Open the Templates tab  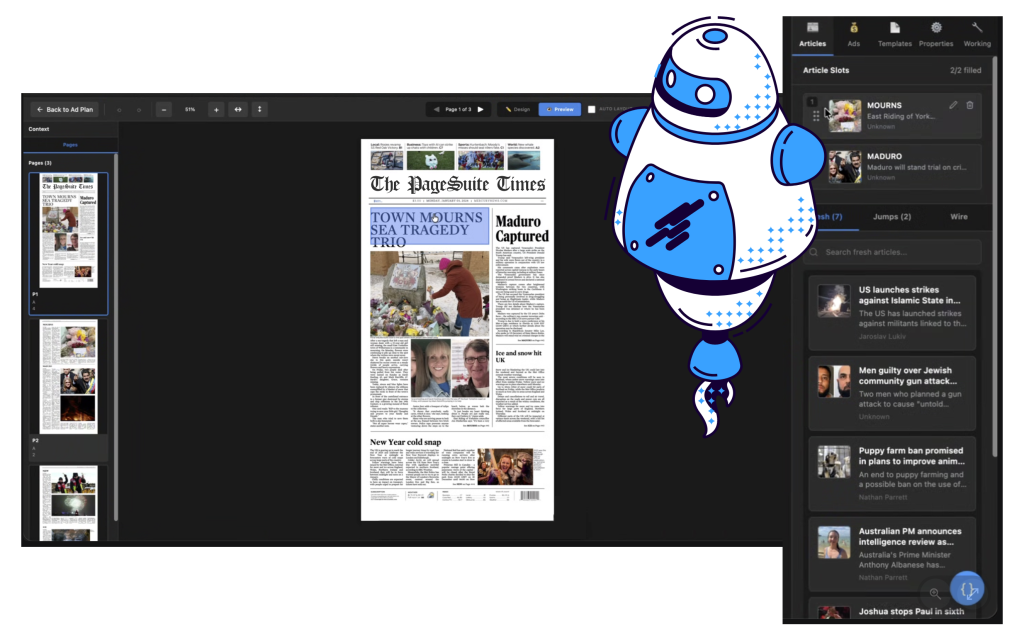click(894, 34)
